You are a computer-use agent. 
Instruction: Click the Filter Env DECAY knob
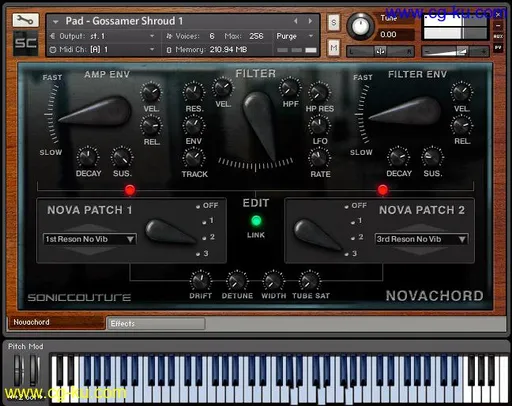point(398,157)
